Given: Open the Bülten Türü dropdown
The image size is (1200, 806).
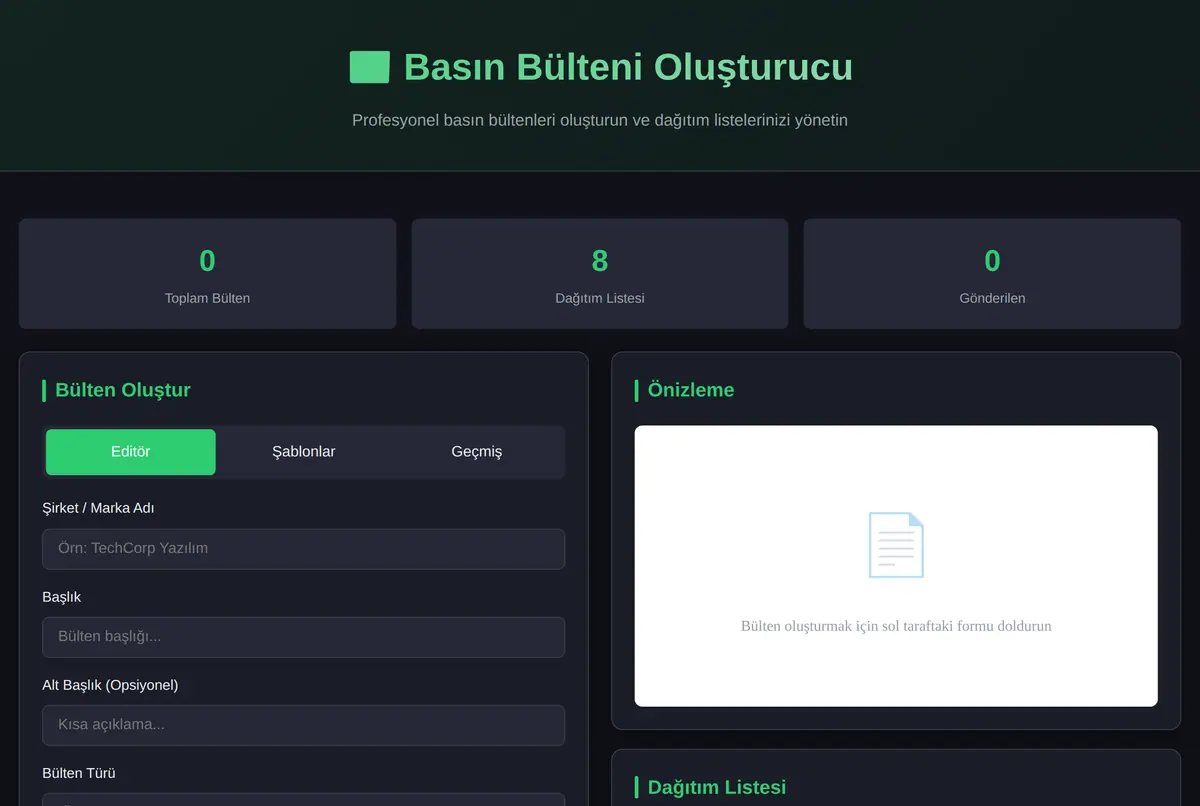Looking at the screenshot, I should coord(304,800).
